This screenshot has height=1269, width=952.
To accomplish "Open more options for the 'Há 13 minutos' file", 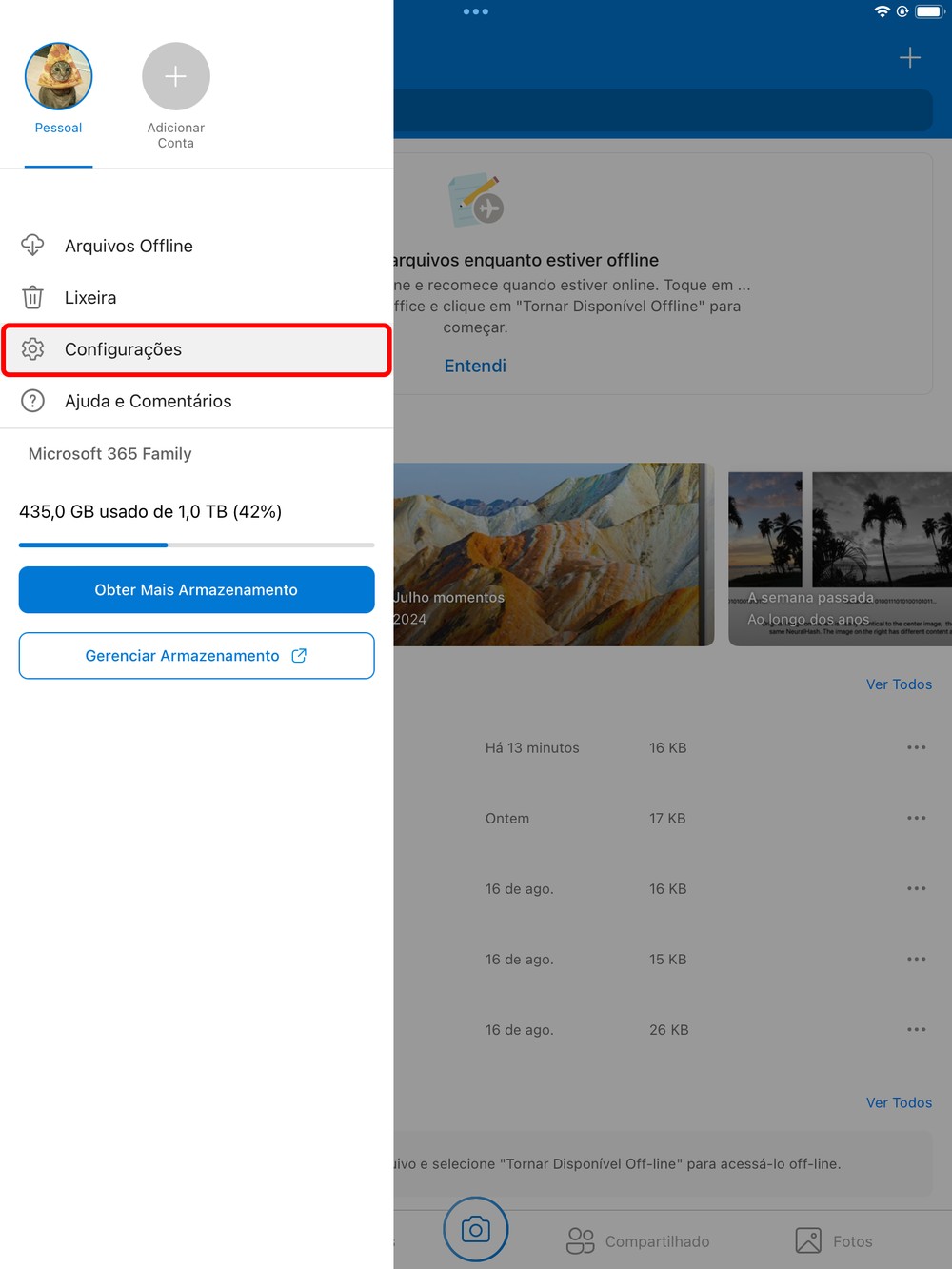I will 916,748.
